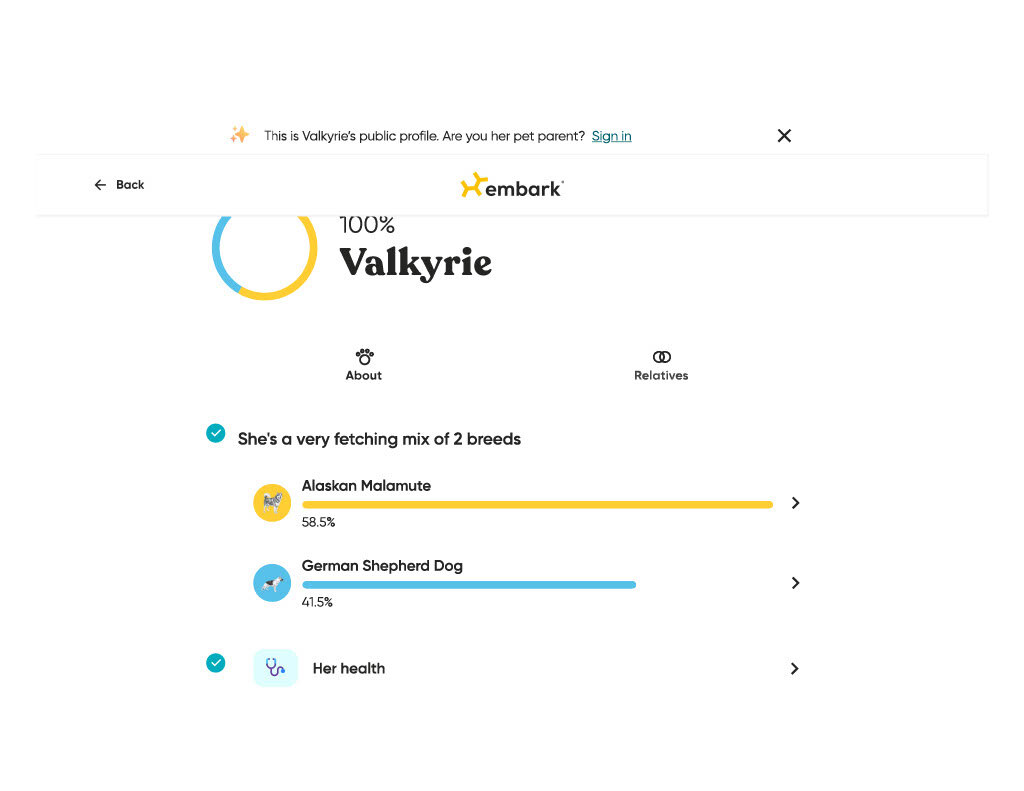Open the About paw icon
Image resolution: width=1024 pixels, height=791 pixels.
tap(364, 357)
